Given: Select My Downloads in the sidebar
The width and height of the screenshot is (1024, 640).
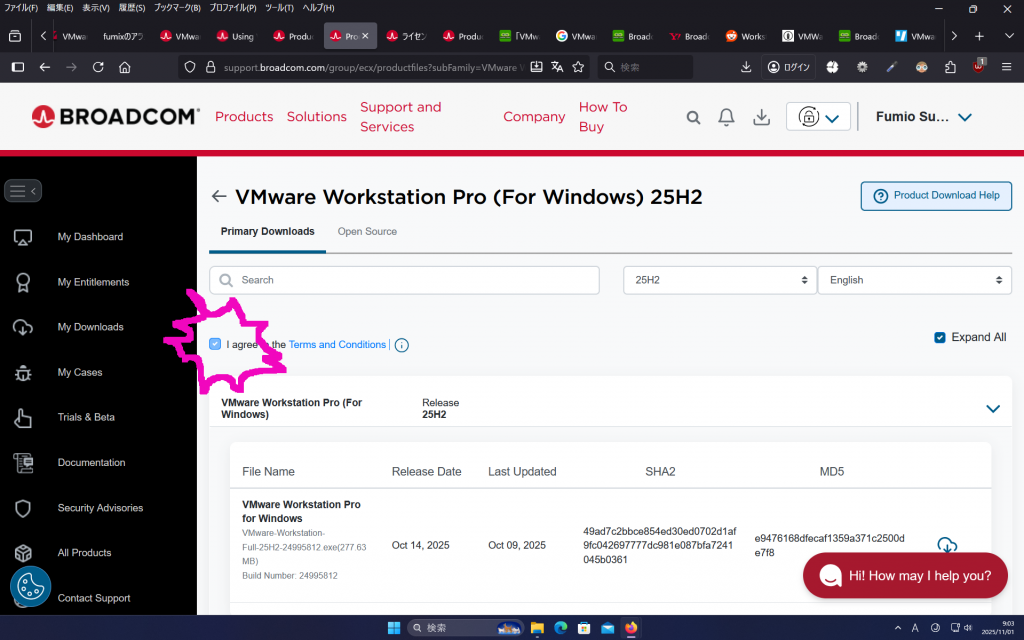Looking at the screenshot, I should [x=90, y=327].
